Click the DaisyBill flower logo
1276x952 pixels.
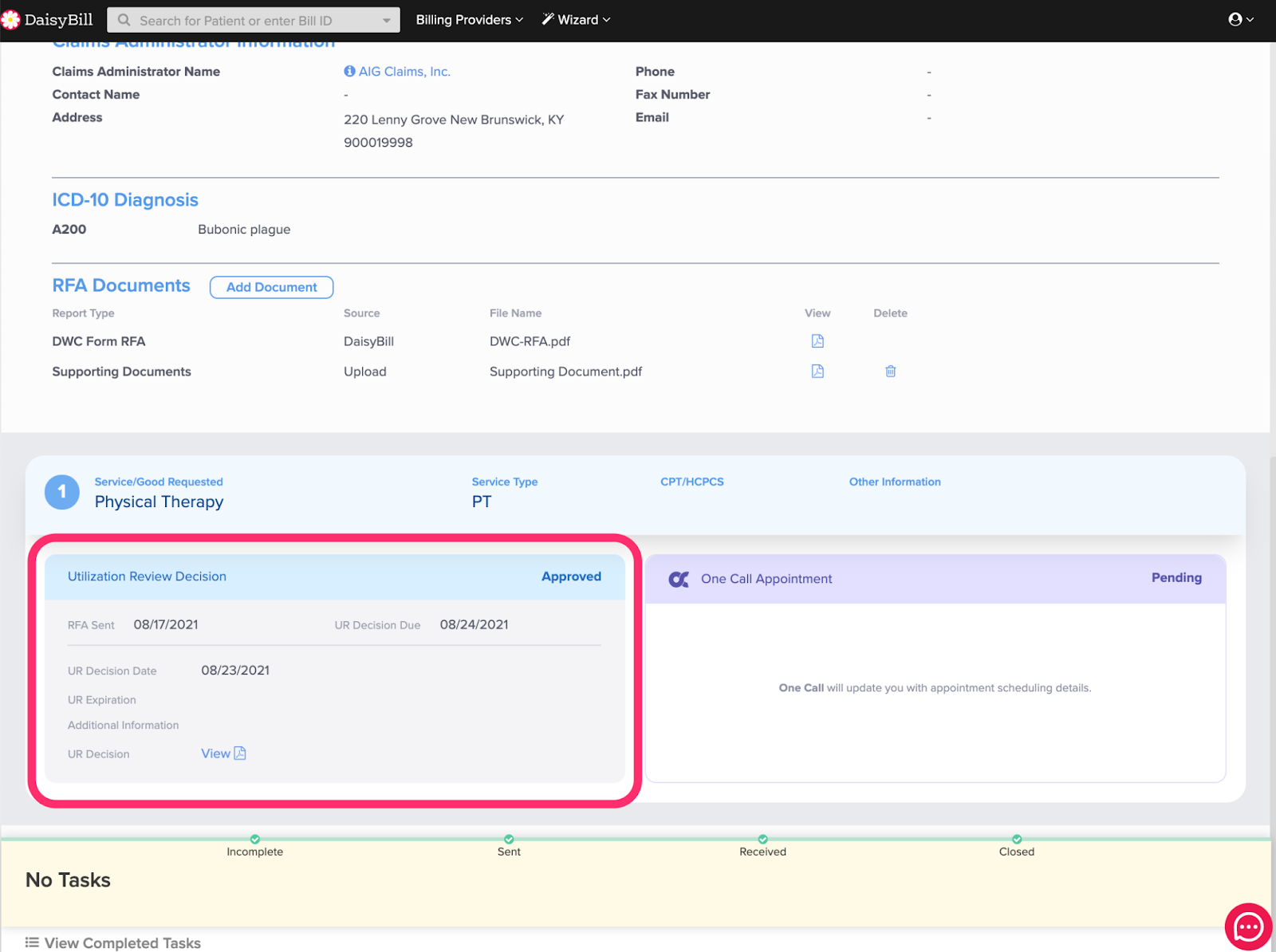pyautogui.click(x=11, y=20)
